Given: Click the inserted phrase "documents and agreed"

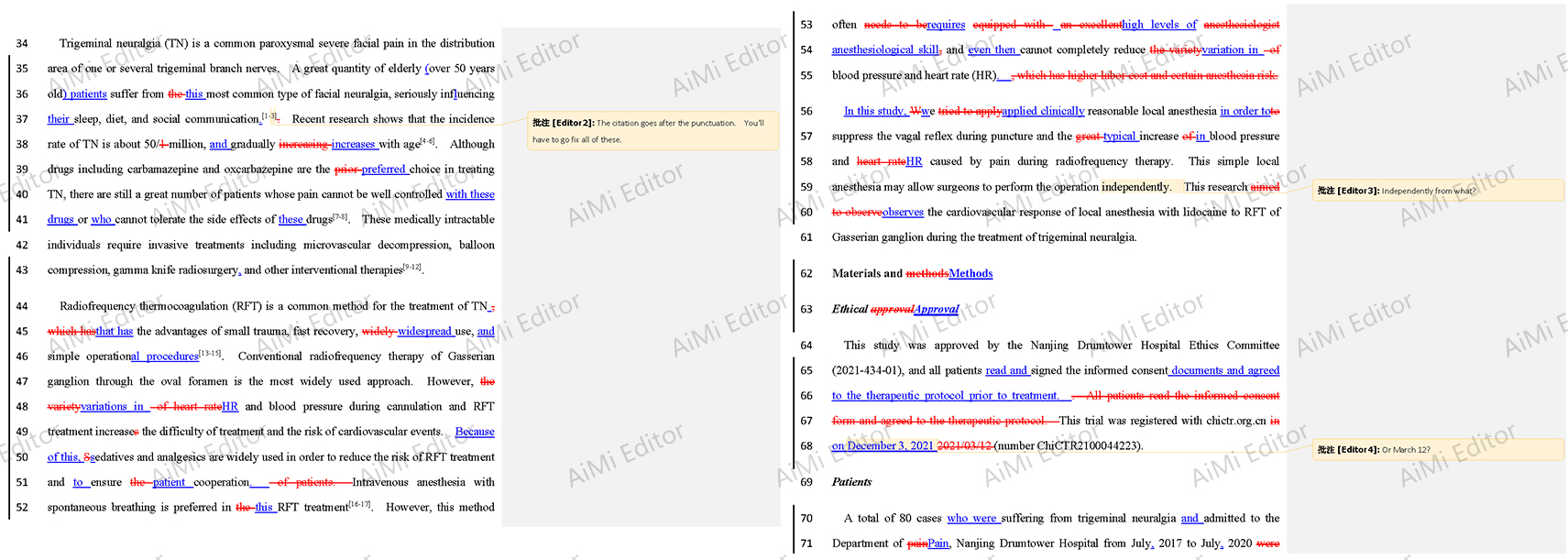Looking at the screenshot, I should coord(1226,370).
